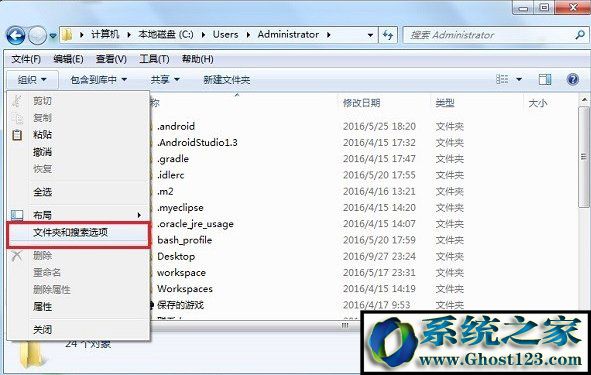Expand the address bar history dropdown
591x375 pixels.
[370, 35]
